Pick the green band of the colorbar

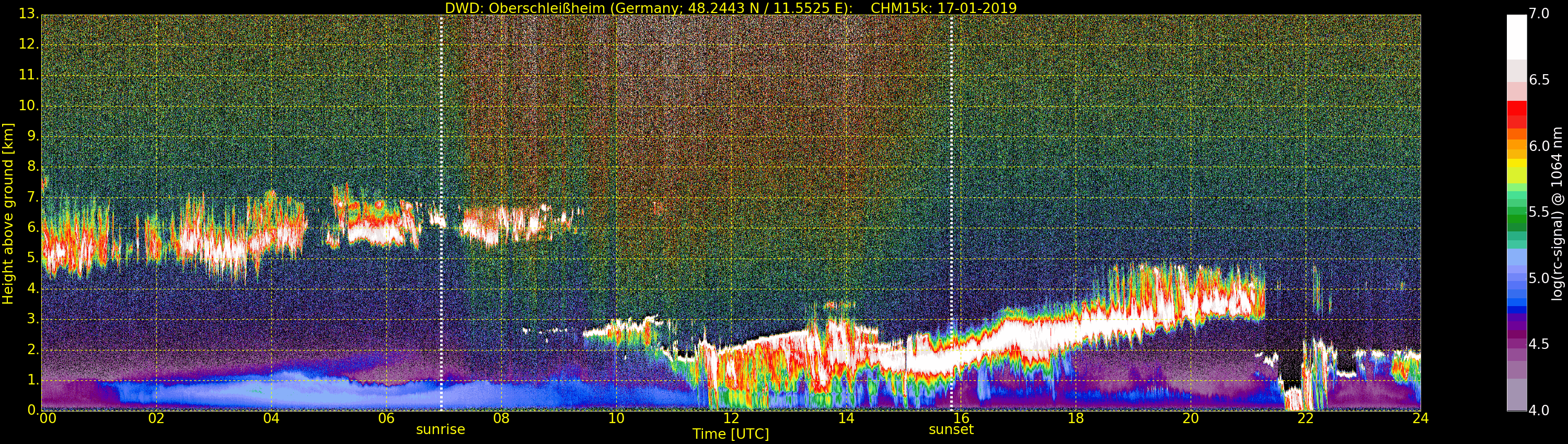pyautogui.click(x=1516, y=219)
